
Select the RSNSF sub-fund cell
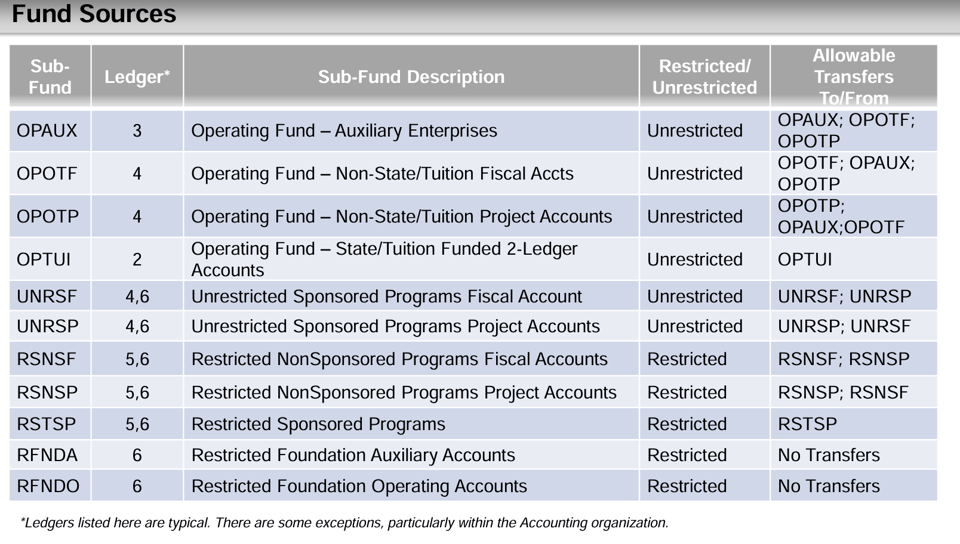[x=47, y=359]
